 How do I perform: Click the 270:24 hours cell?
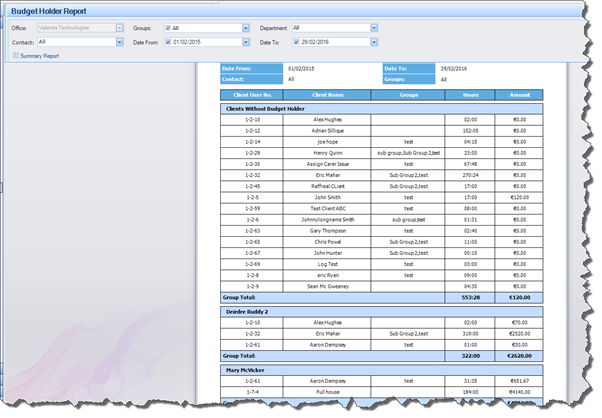click(x=470, y=175)
